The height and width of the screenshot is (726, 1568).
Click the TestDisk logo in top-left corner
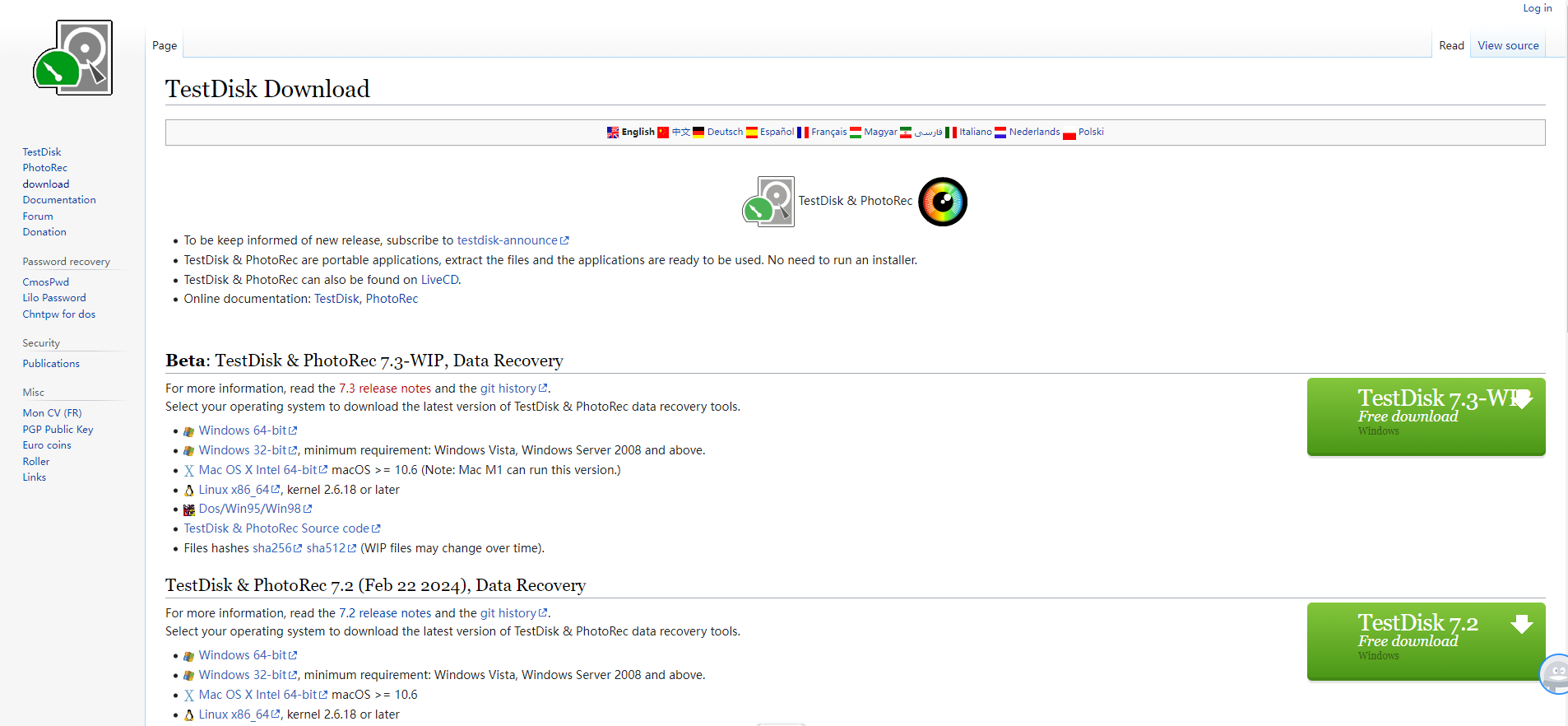pyautogui.click(x=73, y=58)
